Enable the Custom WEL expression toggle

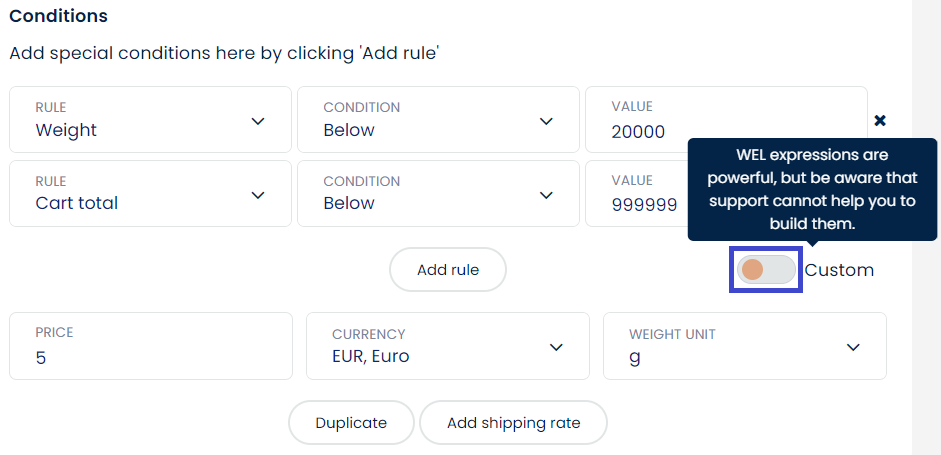[x=766, y=270]
